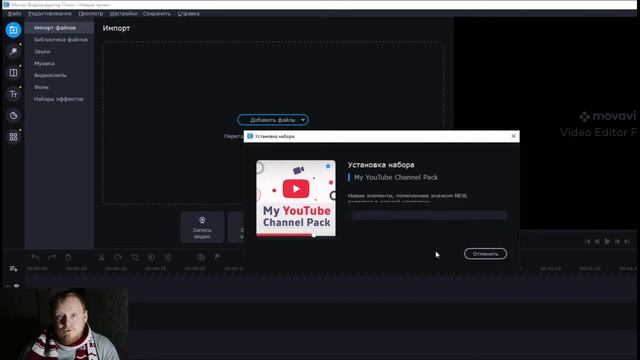
Task: Open the Справка menu
Action: coord(189,13)
